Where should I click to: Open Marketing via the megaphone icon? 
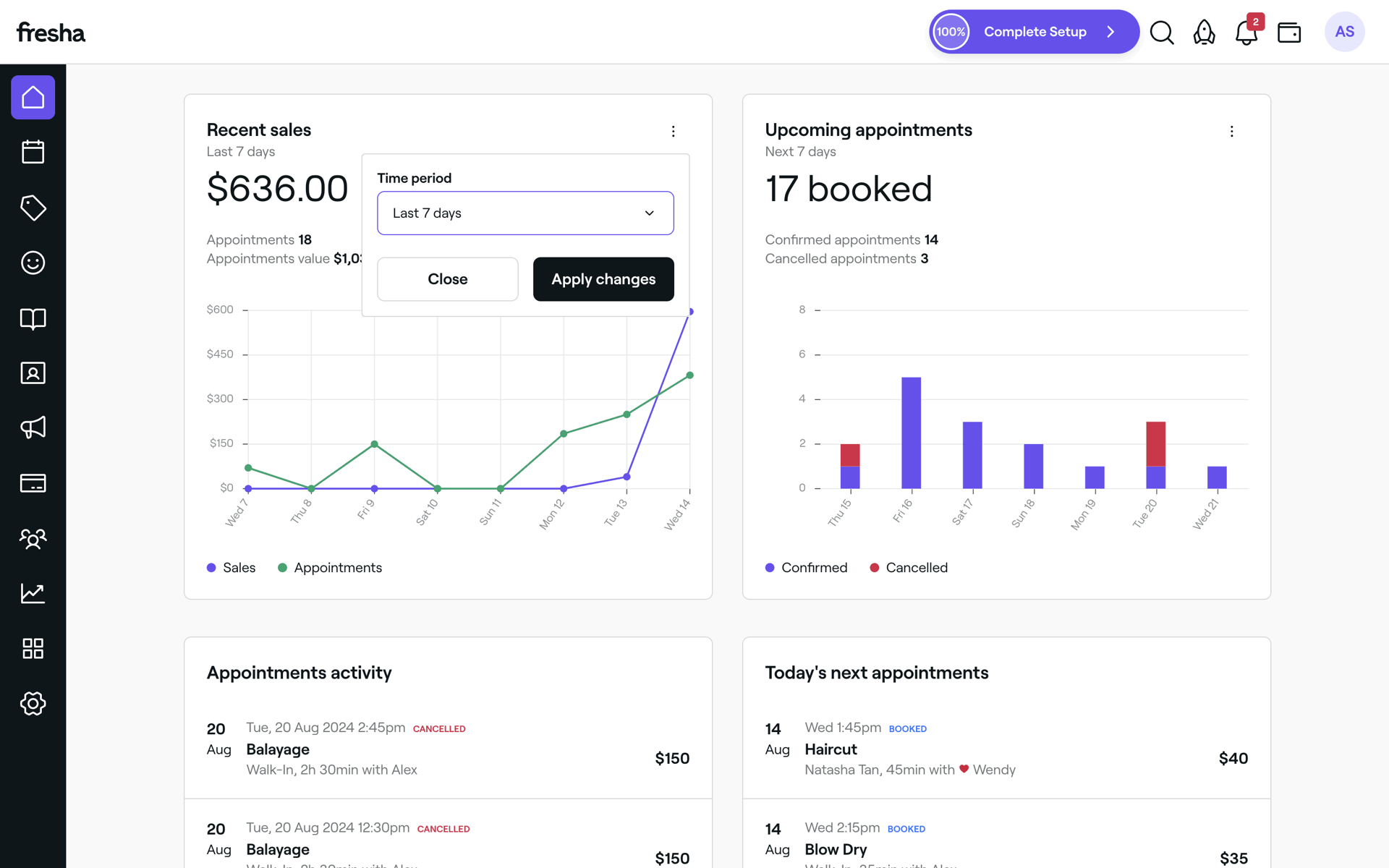pyautogui.click(x=33, y=427)
